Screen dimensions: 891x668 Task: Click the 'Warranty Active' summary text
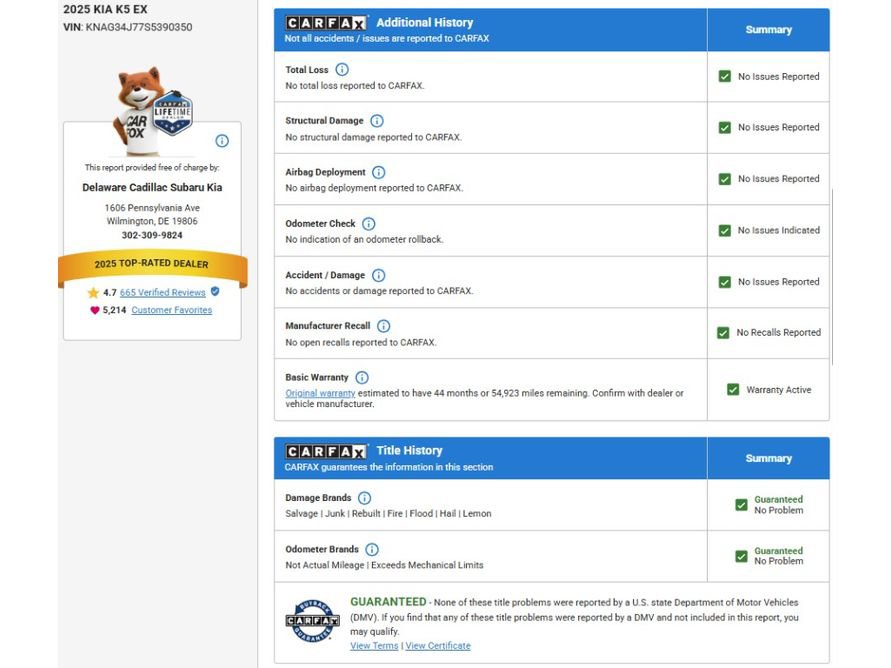click(x=778, y=390)
